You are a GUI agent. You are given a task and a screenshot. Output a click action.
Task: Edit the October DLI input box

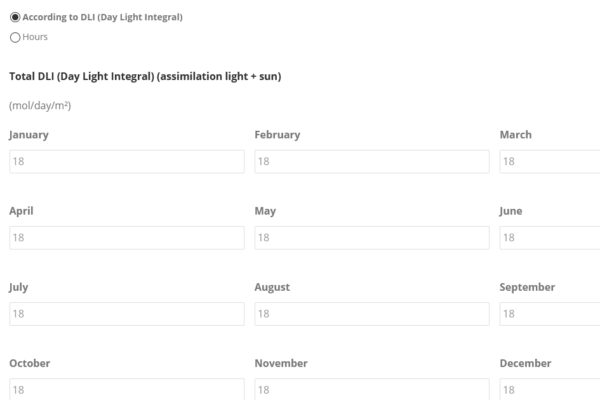pos(127,389)
